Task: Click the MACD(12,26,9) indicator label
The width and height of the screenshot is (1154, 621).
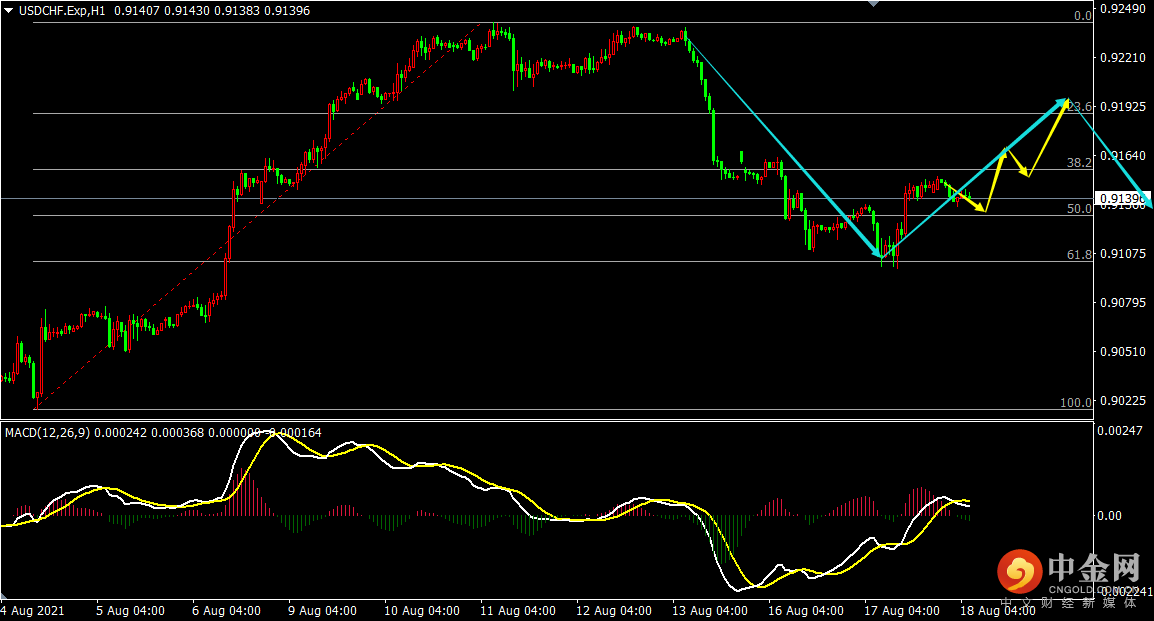Action: coord(47,432)
